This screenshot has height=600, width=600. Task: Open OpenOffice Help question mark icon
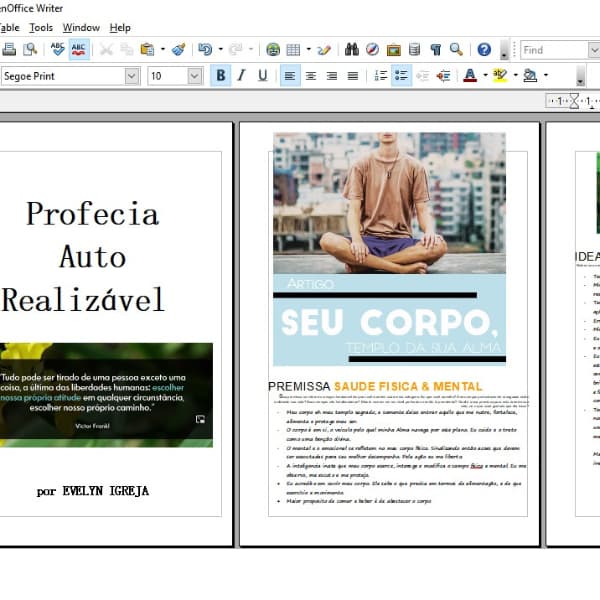point(484,49)
